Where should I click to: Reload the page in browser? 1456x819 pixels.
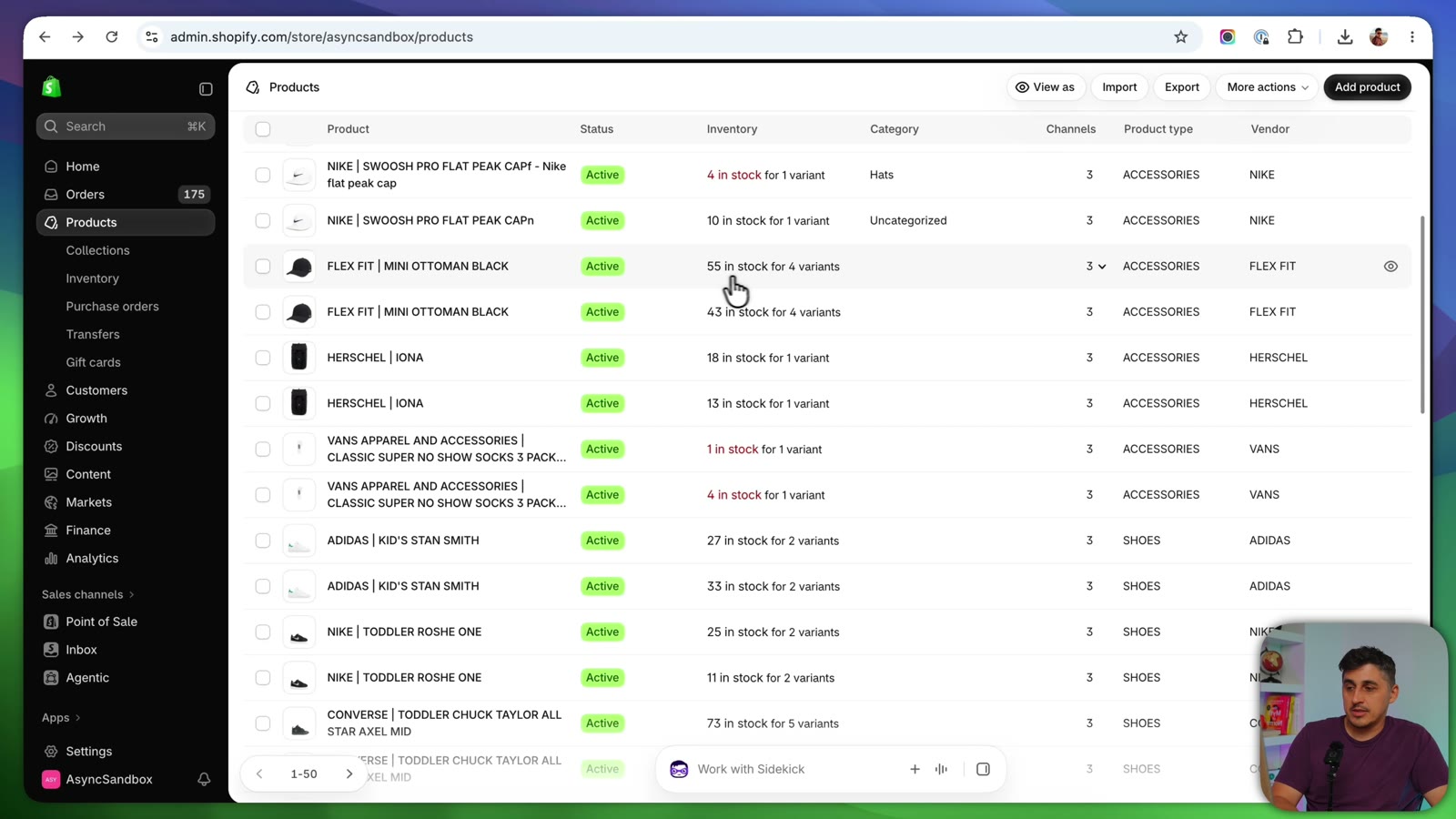click(112, 37)
